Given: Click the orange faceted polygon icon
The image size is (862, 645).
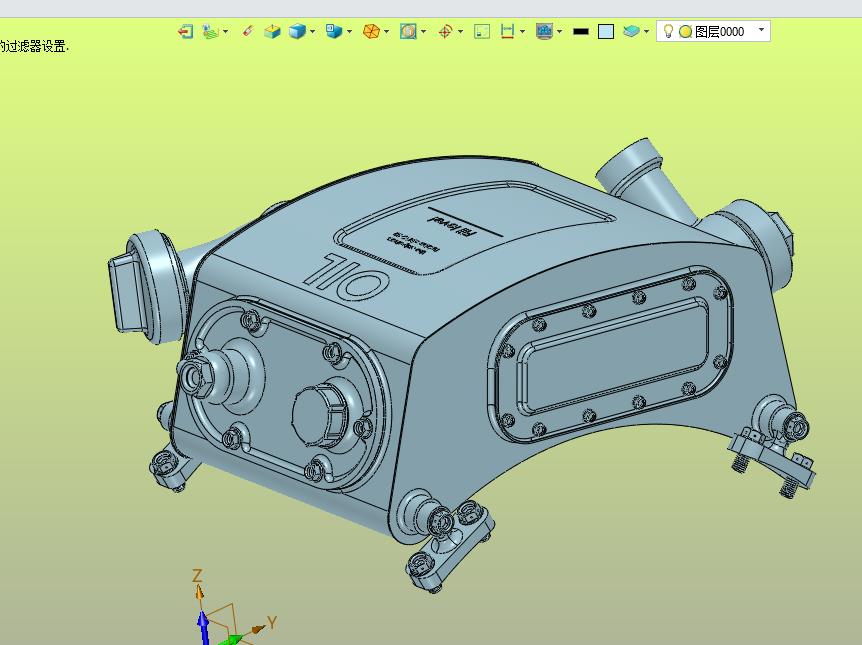Looking at the screenshot, I should point(371,31).
